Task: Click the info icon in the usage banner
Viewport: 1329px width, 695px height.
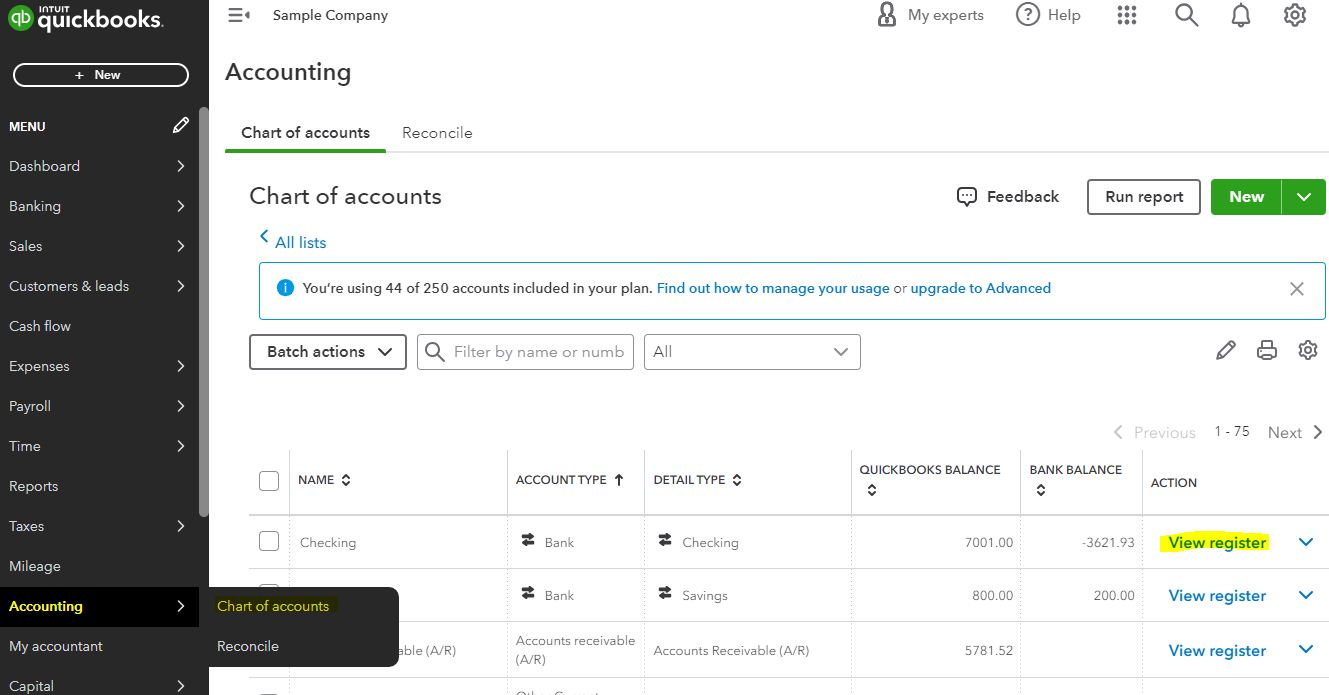Action: tap(285, 288)
